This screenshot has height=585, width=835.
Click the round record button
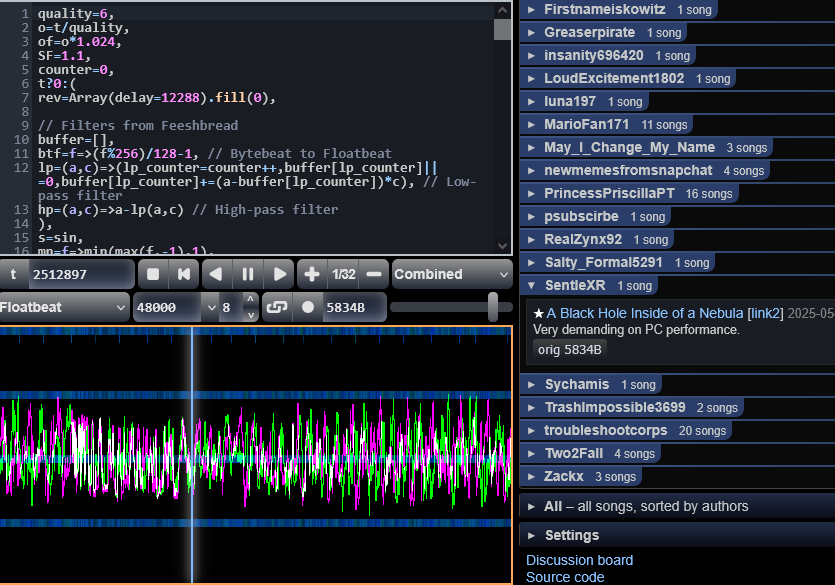tap(308, 307)
